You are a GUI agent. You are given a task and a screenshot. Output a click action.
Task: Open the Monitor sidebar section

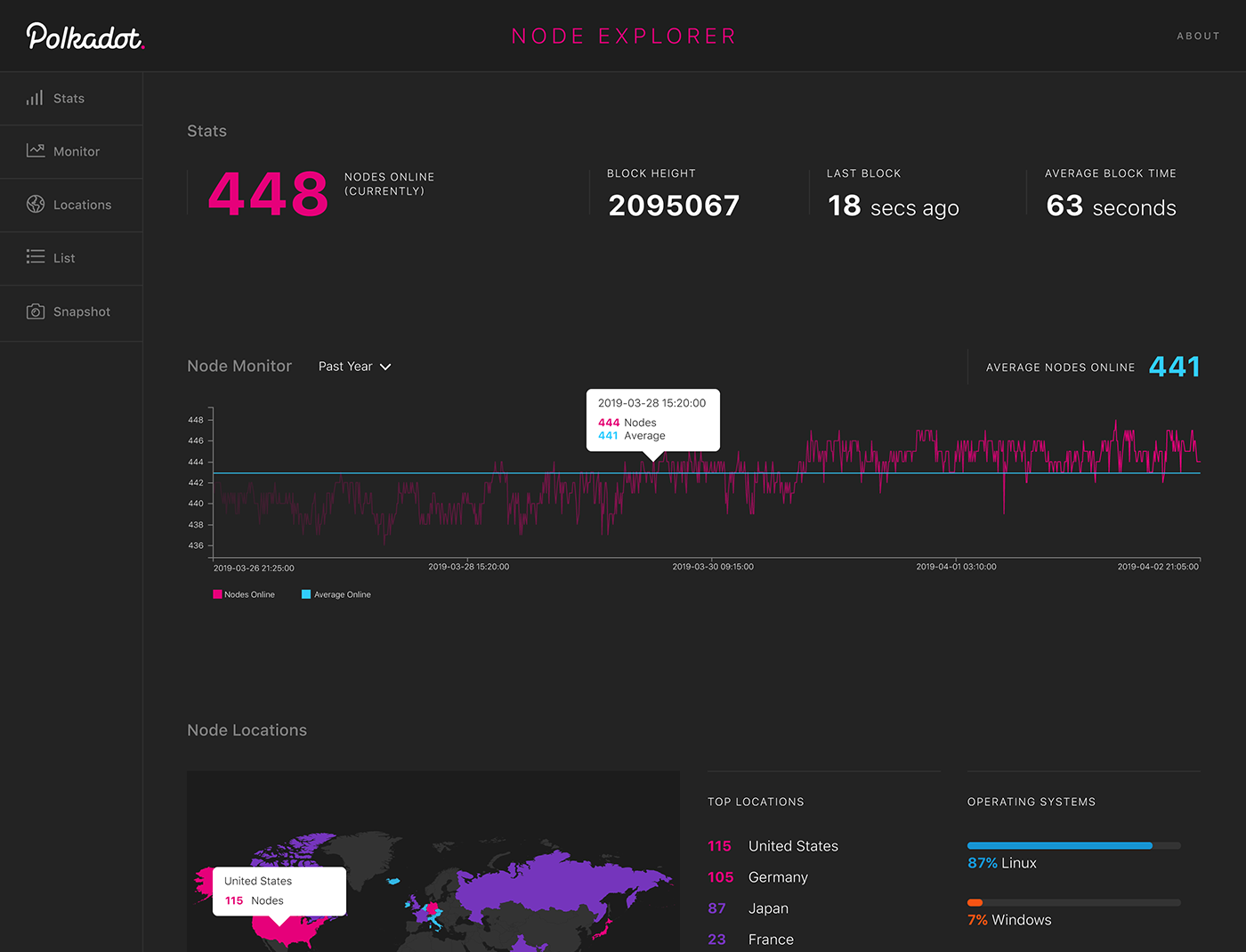point(71,152)
